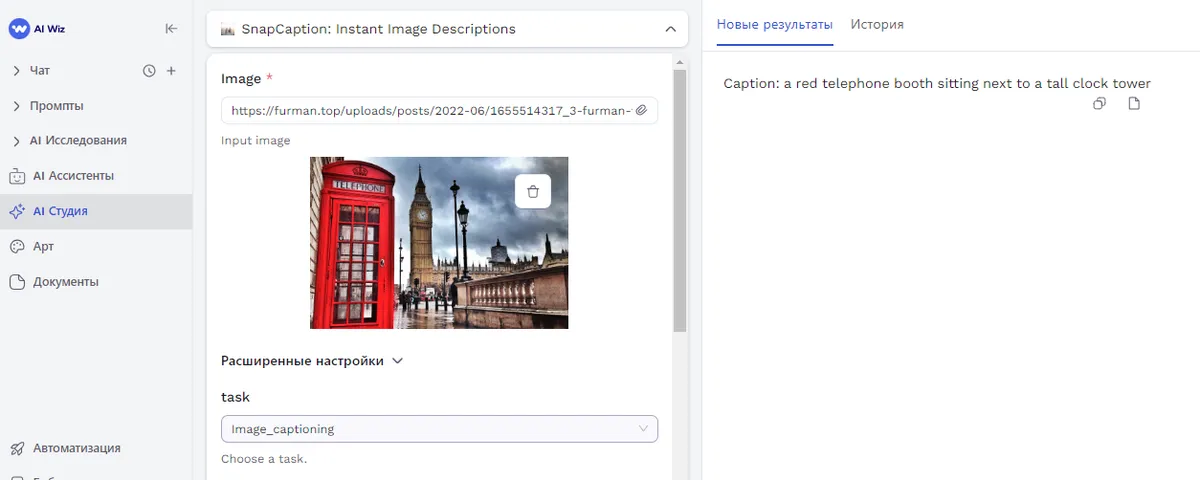The width and height of the screenshot is (1200, 480).
Task: Delete the input image with trash icon
Action: tap(533, 191)
